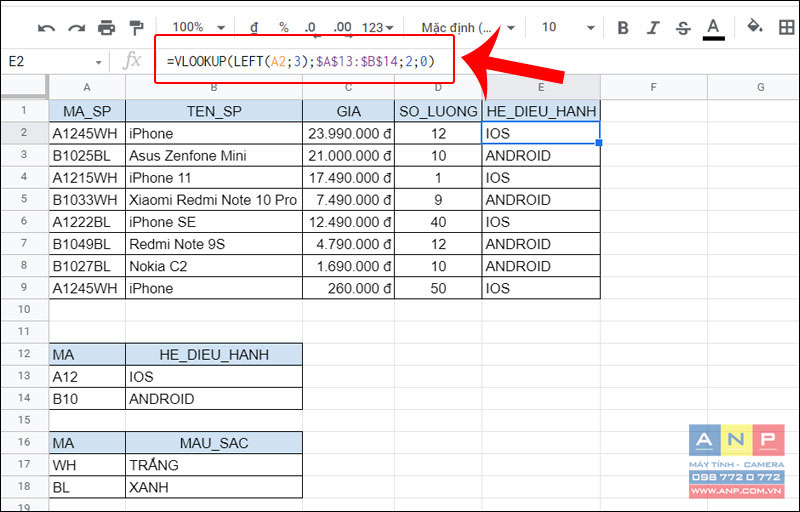This screenshot has width=800, height=512.
Task: Click the Name box showing E2
Action: pyautogui.click(x=48, y=62)
